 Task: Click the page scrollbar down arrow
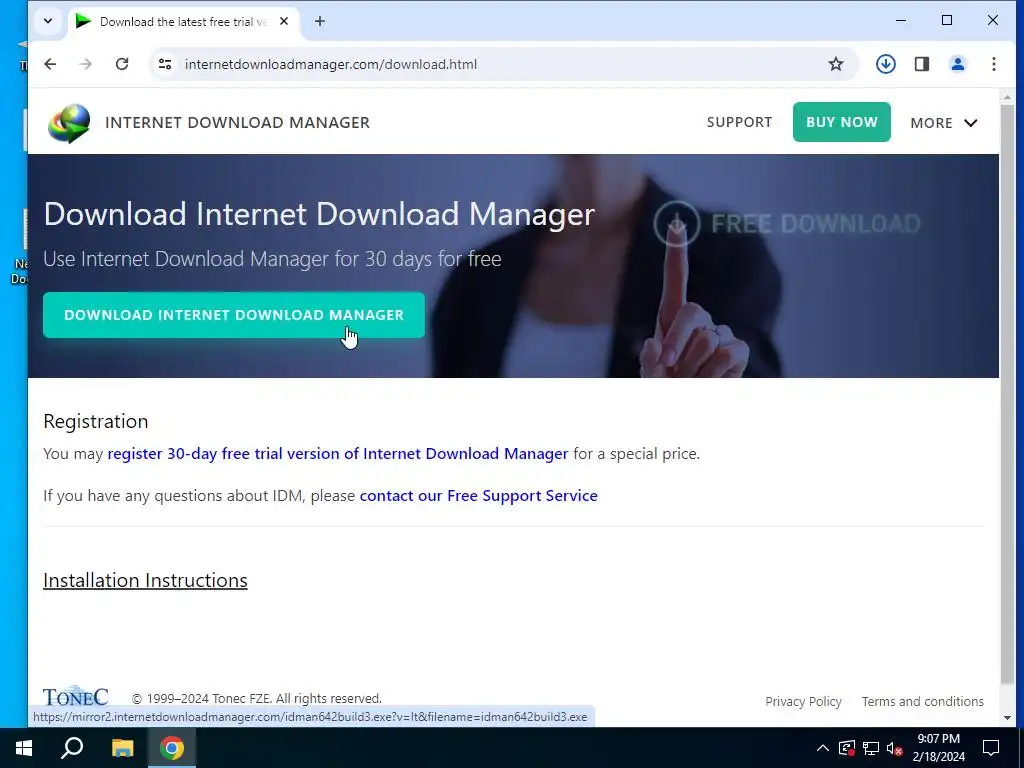pos(1007,718)
